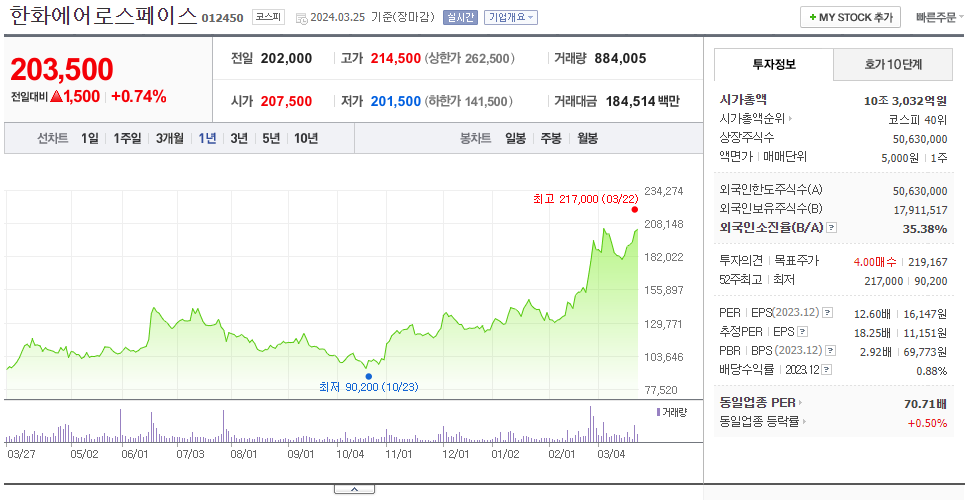
Task: Click the red up-triangle in 전일대비
Action: pos(58,96)
